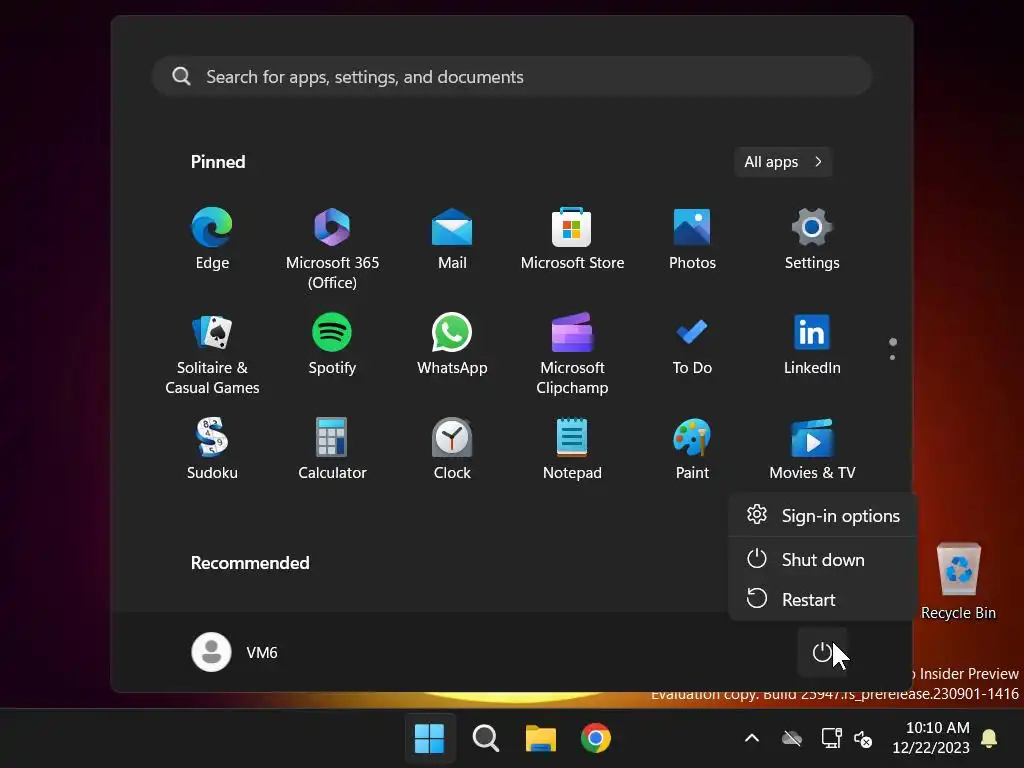Launch the Clock app
The height and width of the screenshot is (768, 1024).
[x=452, y=449]
